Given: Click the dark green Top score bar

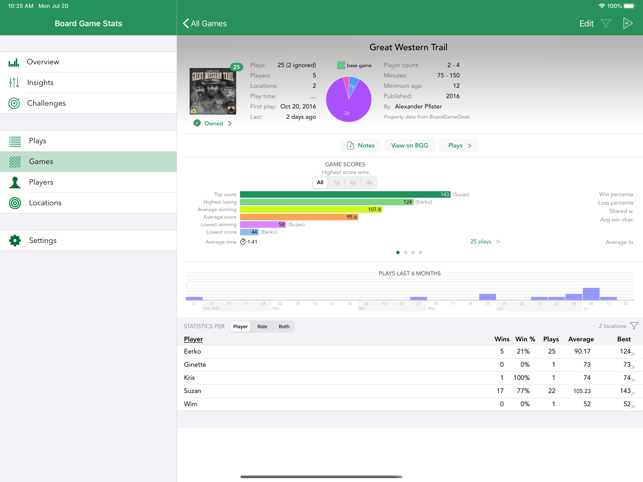Looking at the screenshot, I should (x=345, y=194).
